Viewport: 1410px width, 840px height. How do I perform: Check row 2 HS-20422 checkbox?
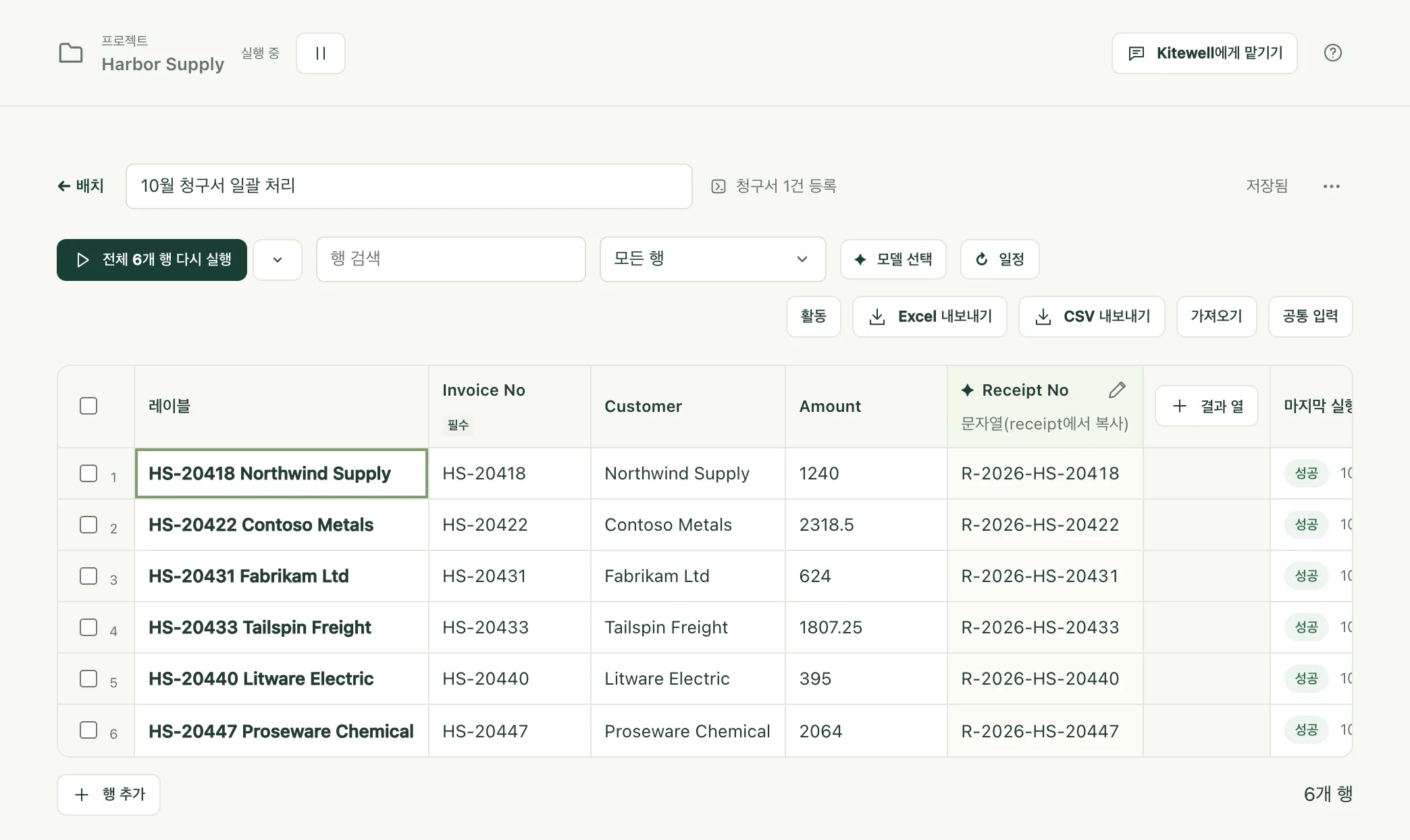coord(88,525)
